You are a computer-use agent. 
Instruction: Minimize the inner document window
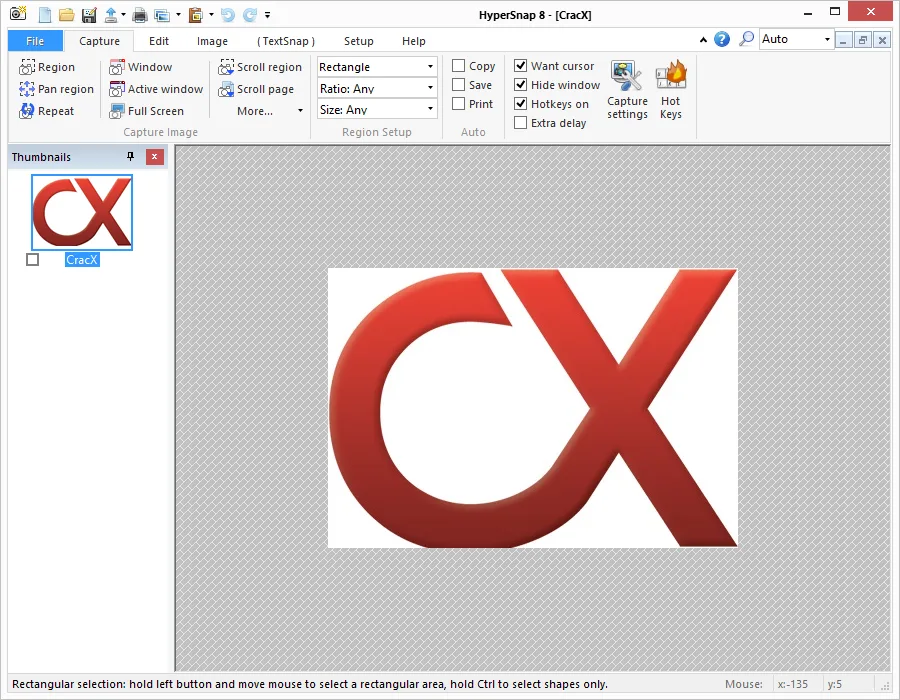pyautogui.click(x=843, y=40)
